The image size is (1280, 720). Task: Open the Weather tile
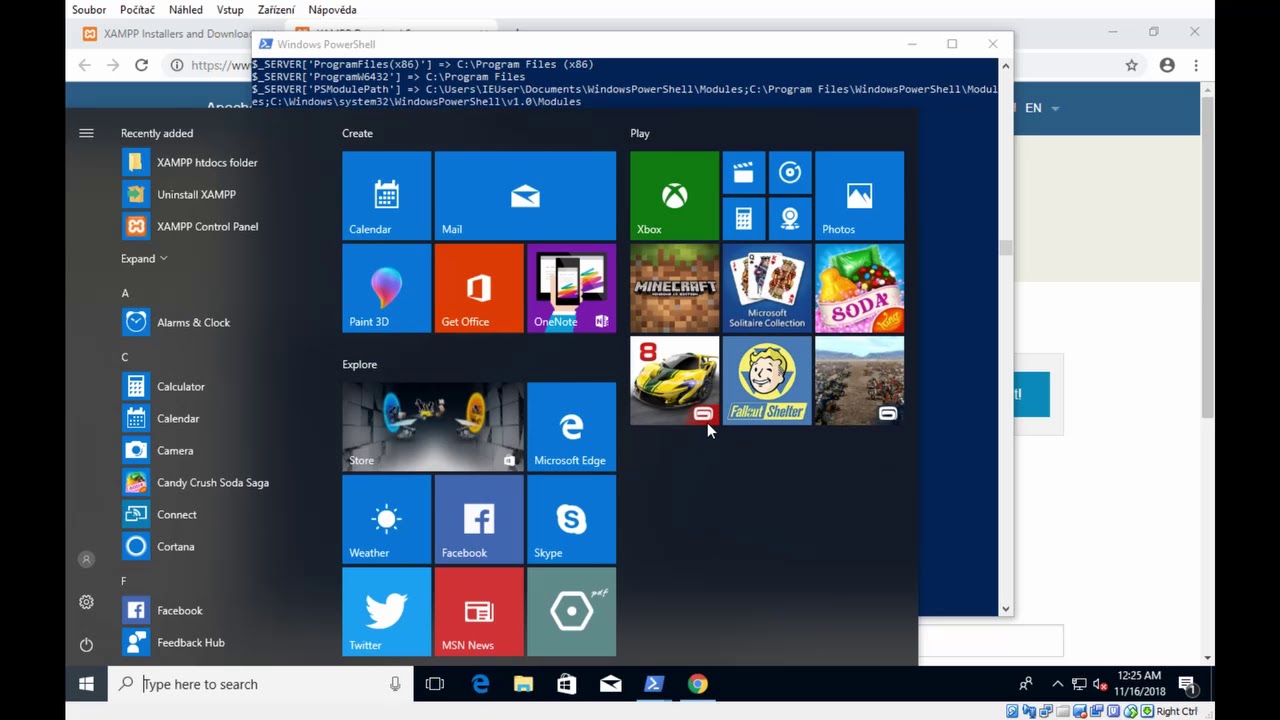(x=386, y=519)
